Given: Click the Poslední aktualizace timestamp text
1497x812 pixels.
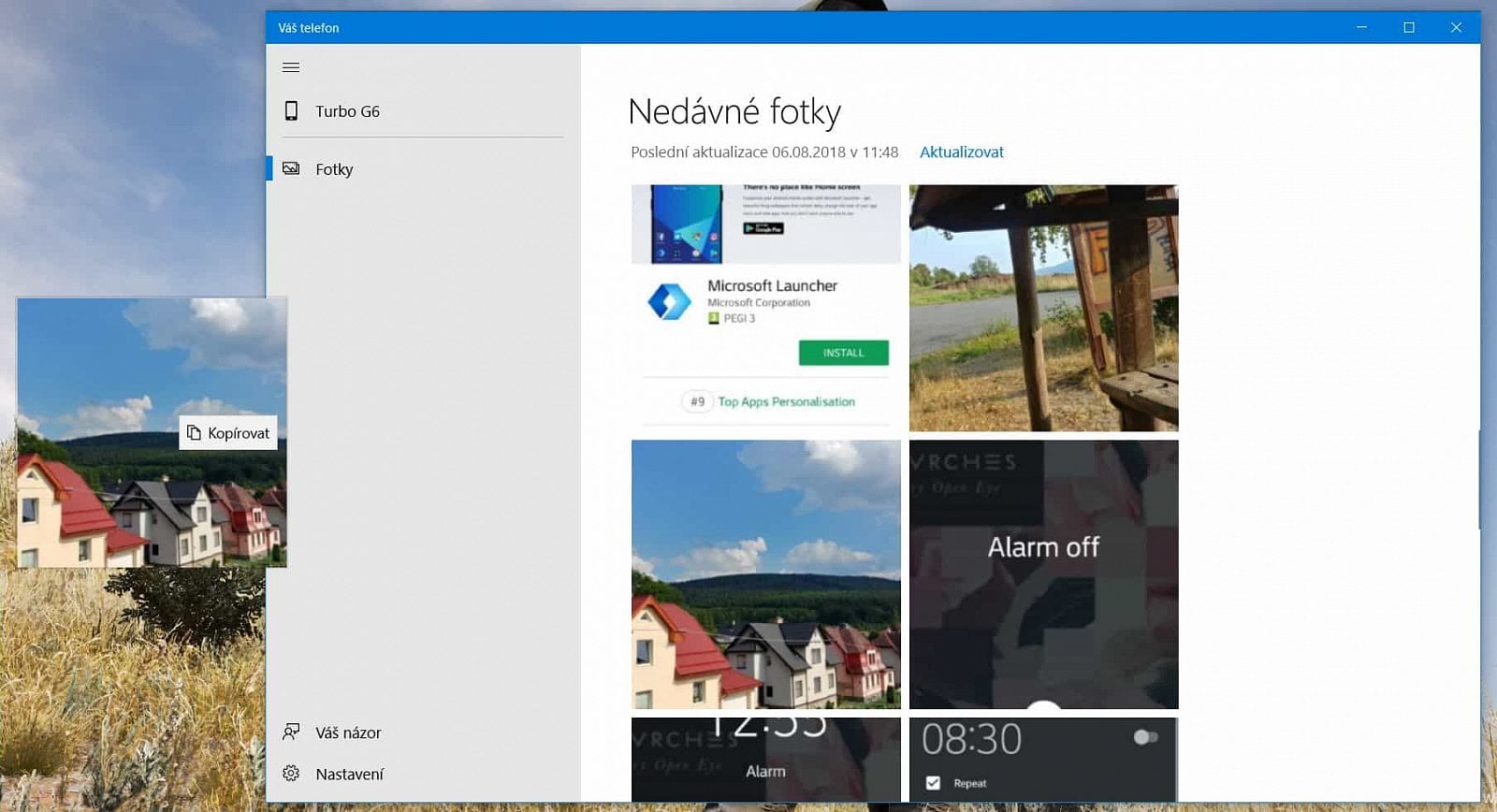Looking at the screenshot, I should 764,152.
